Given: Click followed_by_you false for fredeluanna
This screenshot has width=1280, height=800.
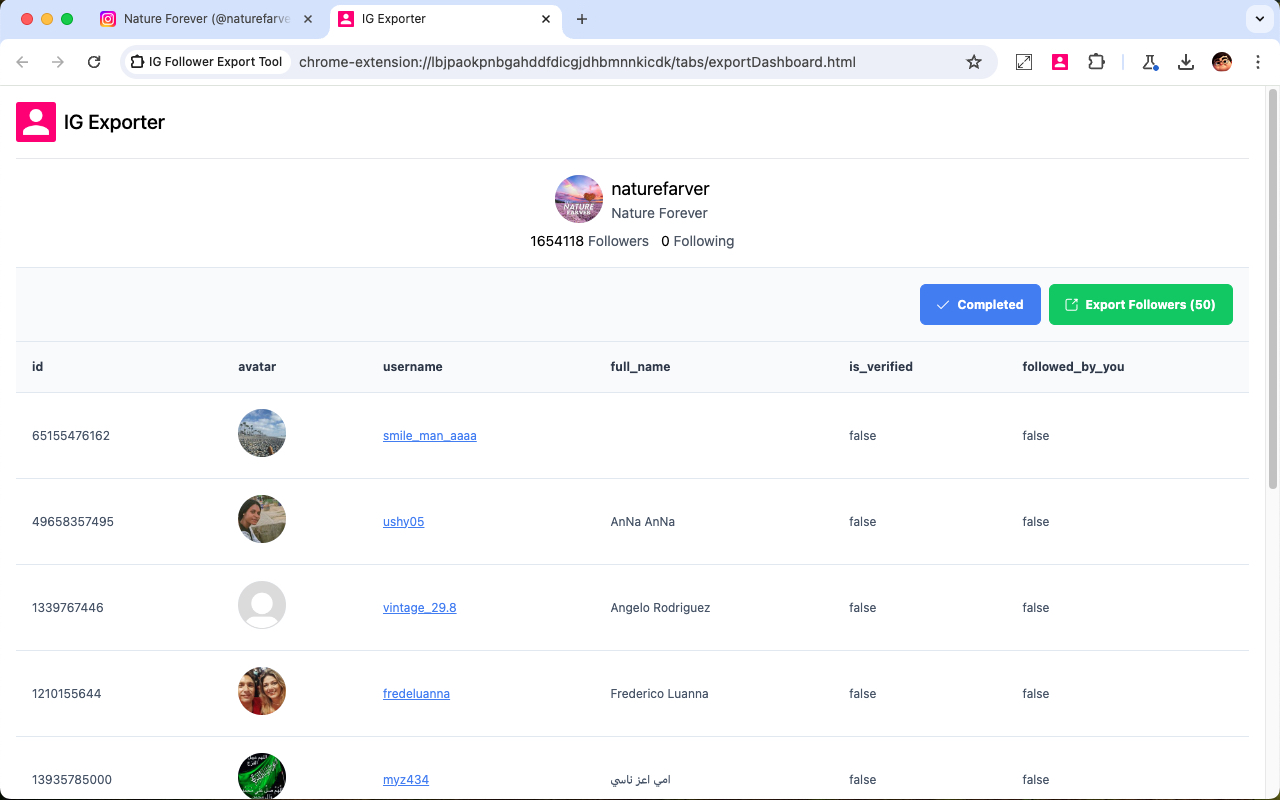Looking at the screenshot, I should 1036,694.
